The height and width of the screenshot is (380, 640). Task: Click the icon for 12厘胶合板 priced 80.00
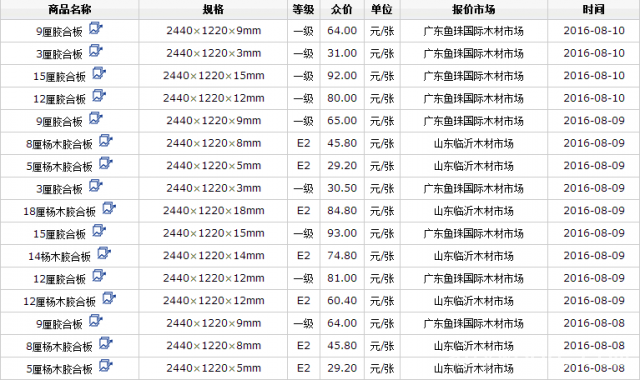(99, 96)
